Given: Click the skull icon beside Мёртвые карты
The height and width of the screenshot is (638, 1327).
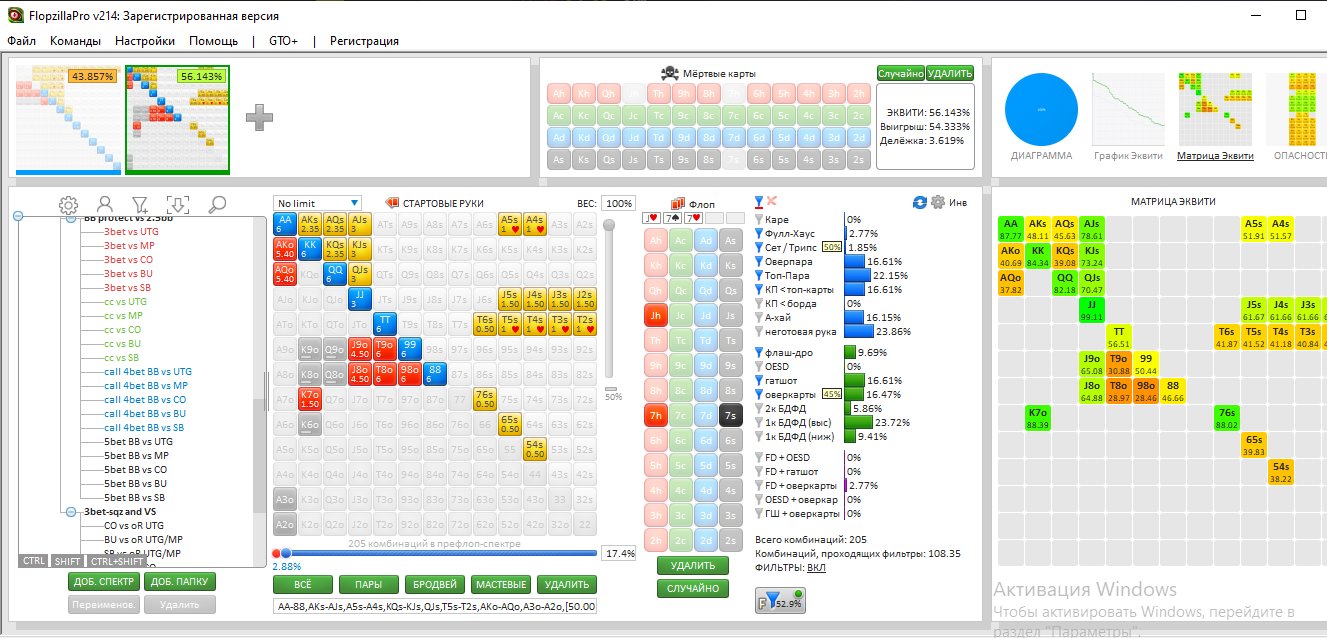Looking at the screenshot, I should [670, 73].
